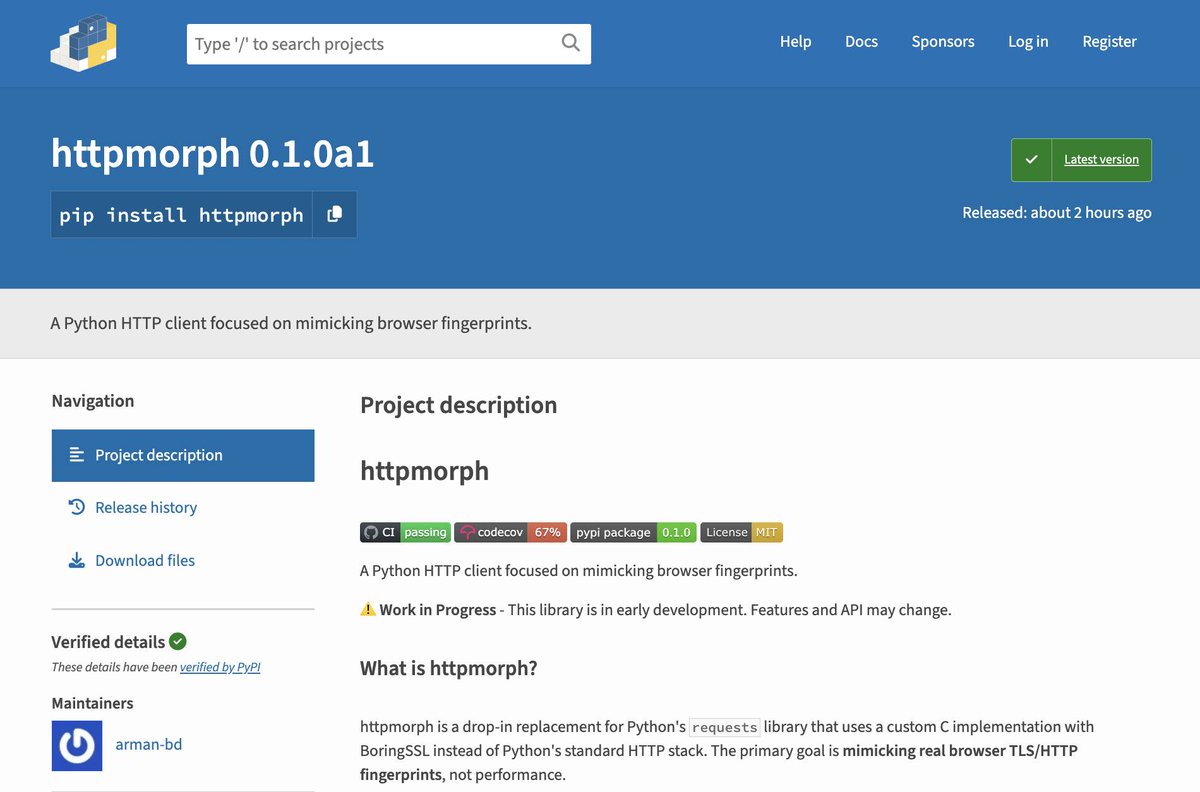
Task: Click the search magnifier icon
Action: point(570,43)
